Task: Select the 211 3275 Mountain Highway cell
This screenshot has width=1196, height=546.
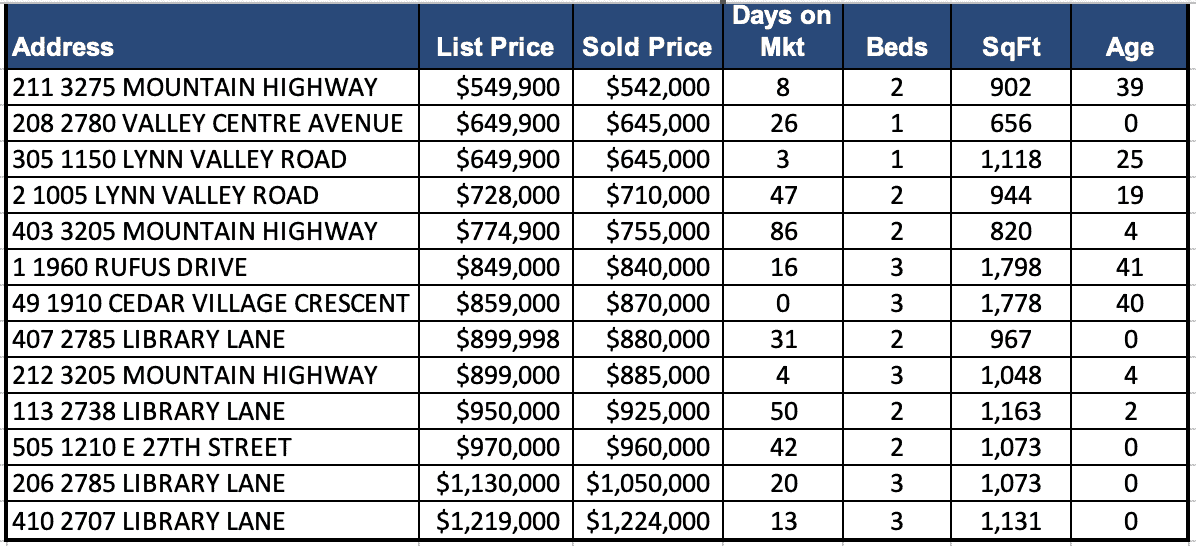Action: coord(195,87)
